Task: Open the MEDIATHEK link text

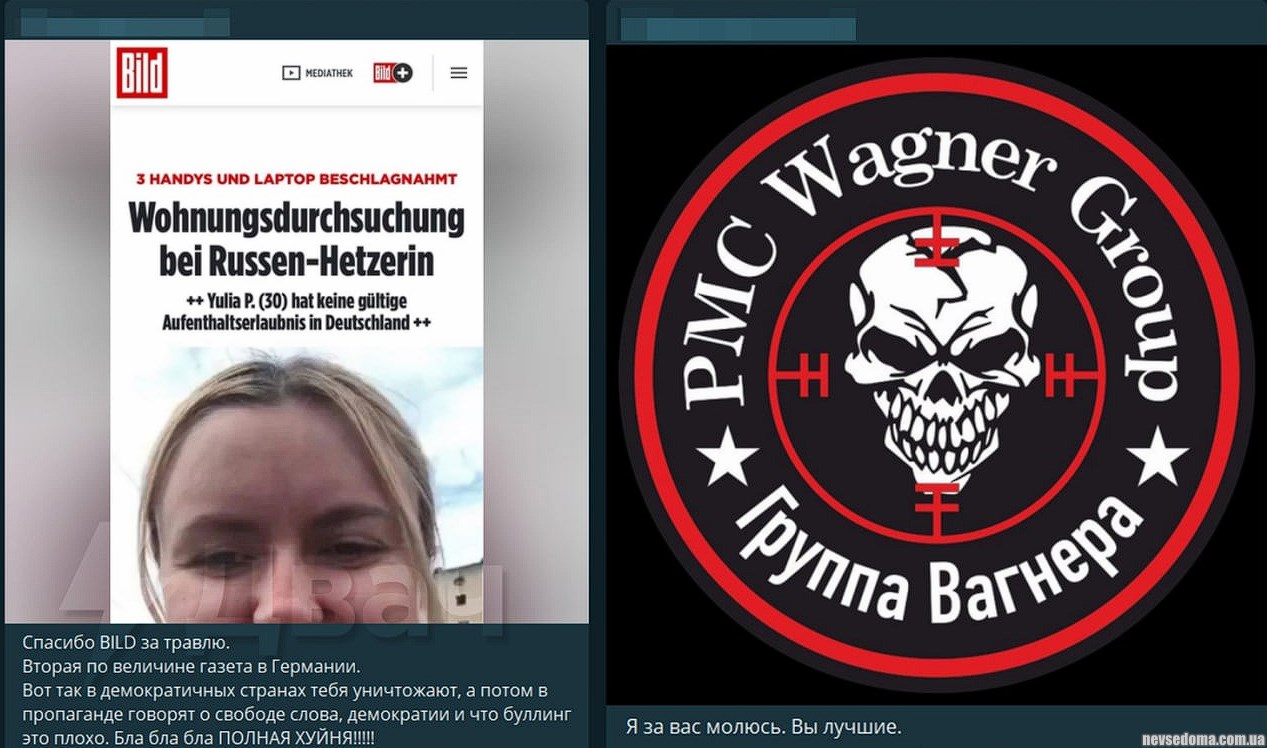Action: (x=329, y=73)
